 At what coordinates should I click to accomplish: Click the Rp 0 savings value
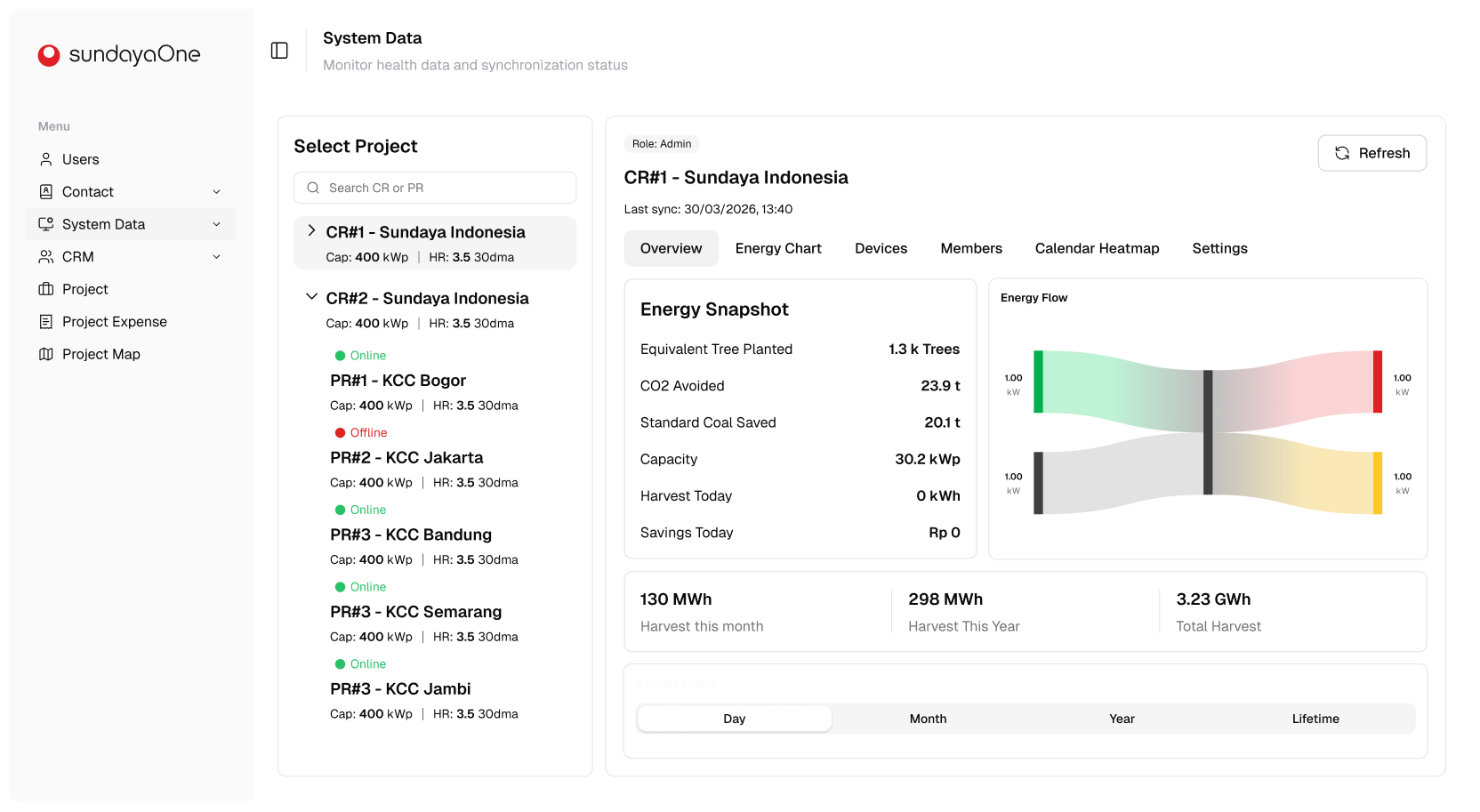click(x=945, y=533)
